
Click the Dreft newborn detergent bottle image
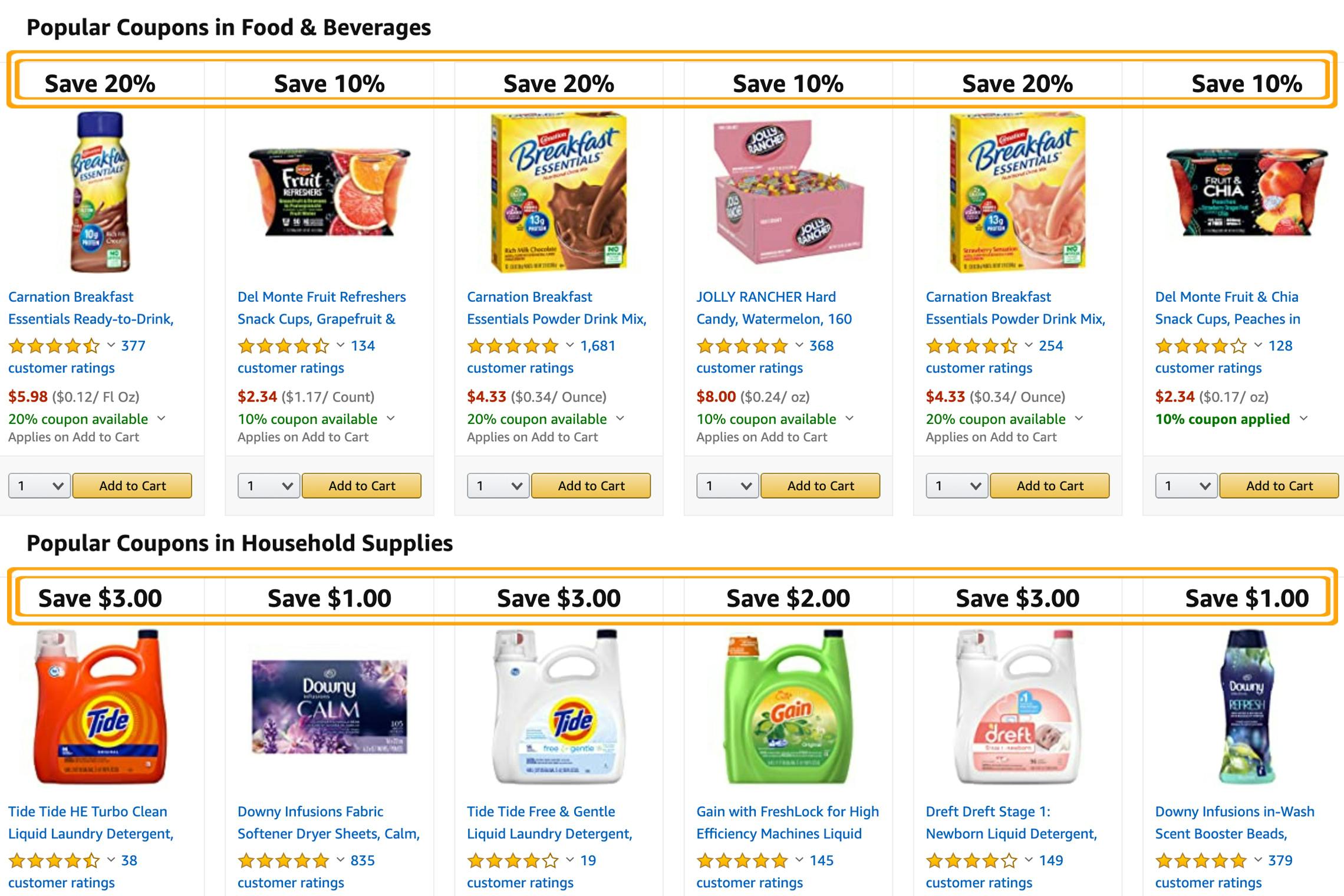[1017, 706]
